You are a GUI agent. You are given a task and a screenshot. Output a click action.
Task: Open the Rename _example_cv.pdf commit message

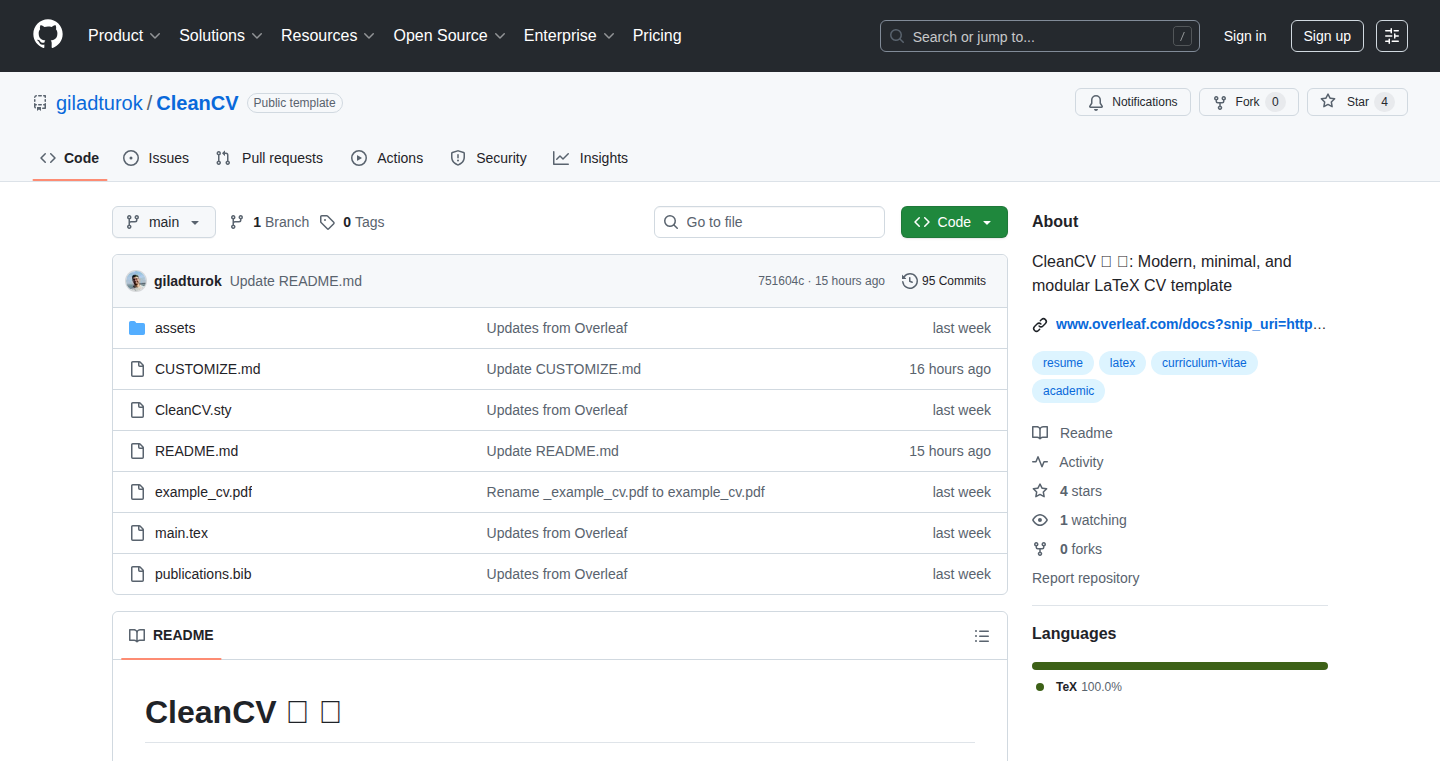[x=626, y=492]
